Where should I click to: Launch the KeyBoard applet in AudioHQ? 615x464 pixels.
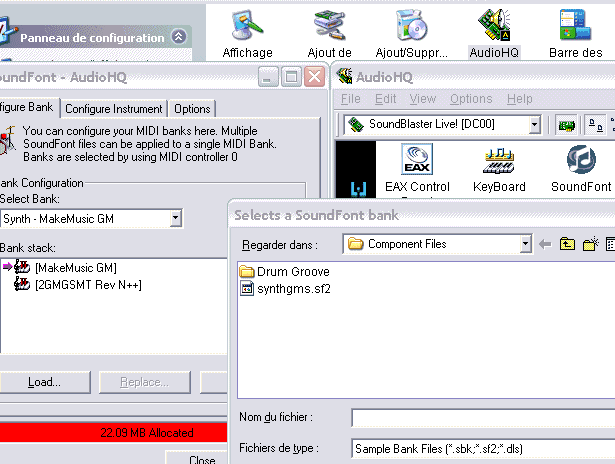pos(499,169)
